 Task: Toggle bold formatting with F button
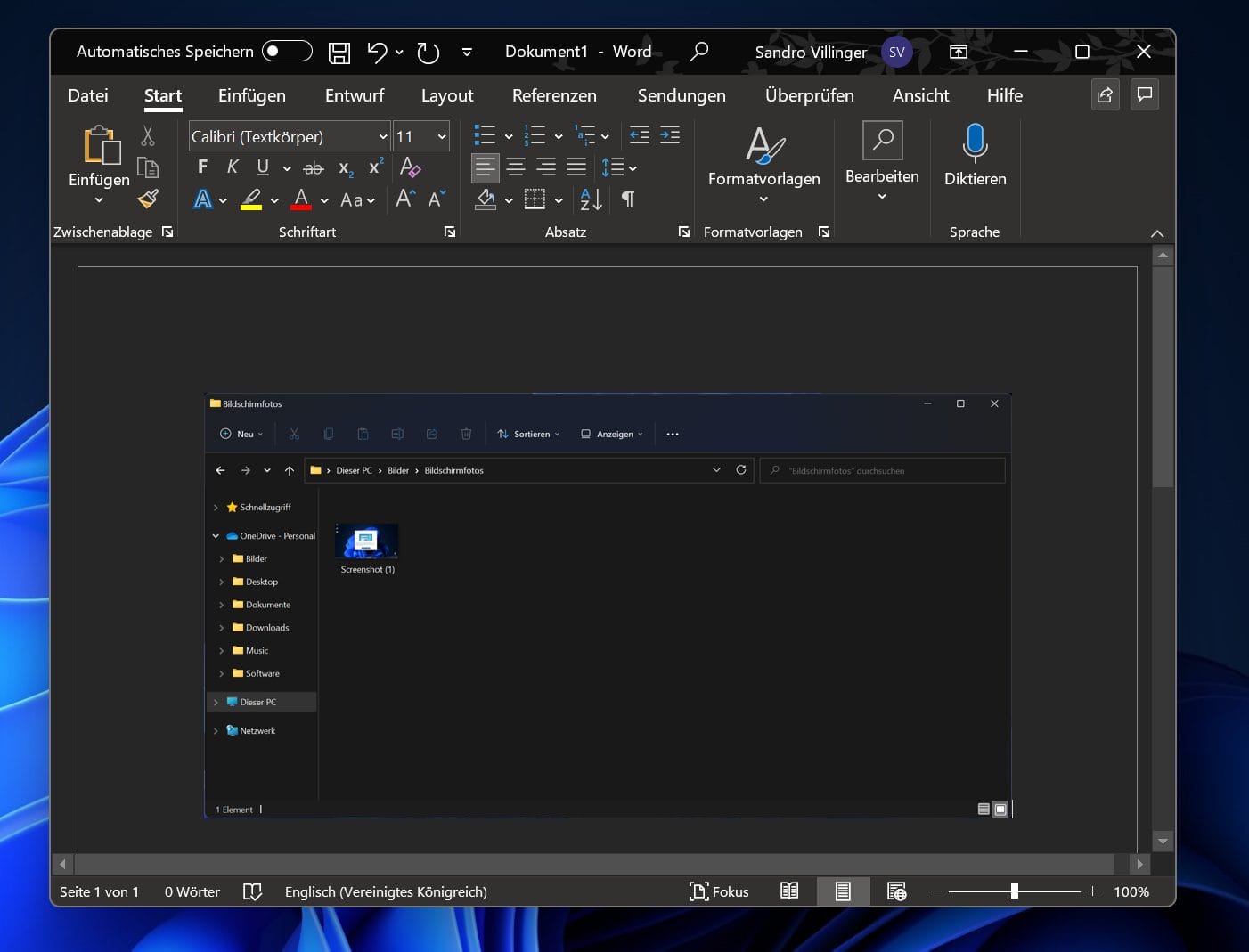[x=202, y=167]
